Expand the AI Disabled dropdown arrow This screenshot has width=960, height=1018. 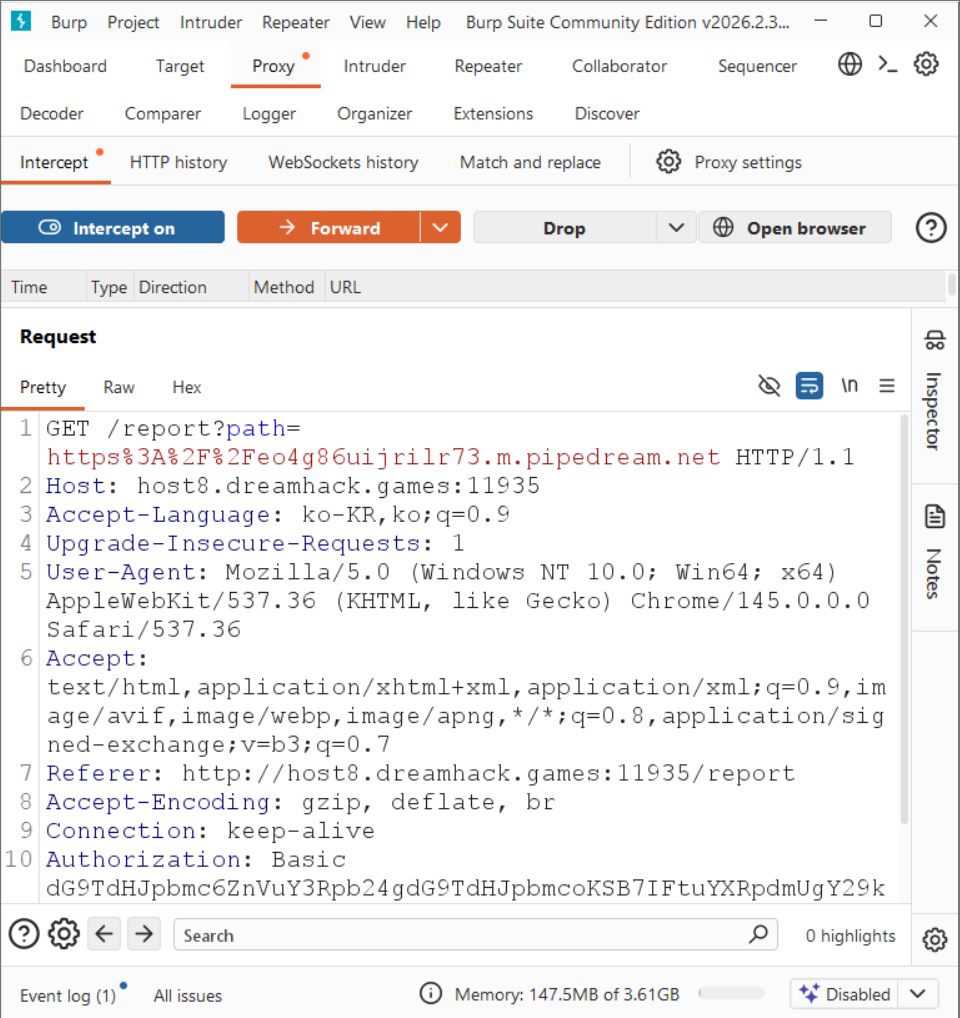918,993
